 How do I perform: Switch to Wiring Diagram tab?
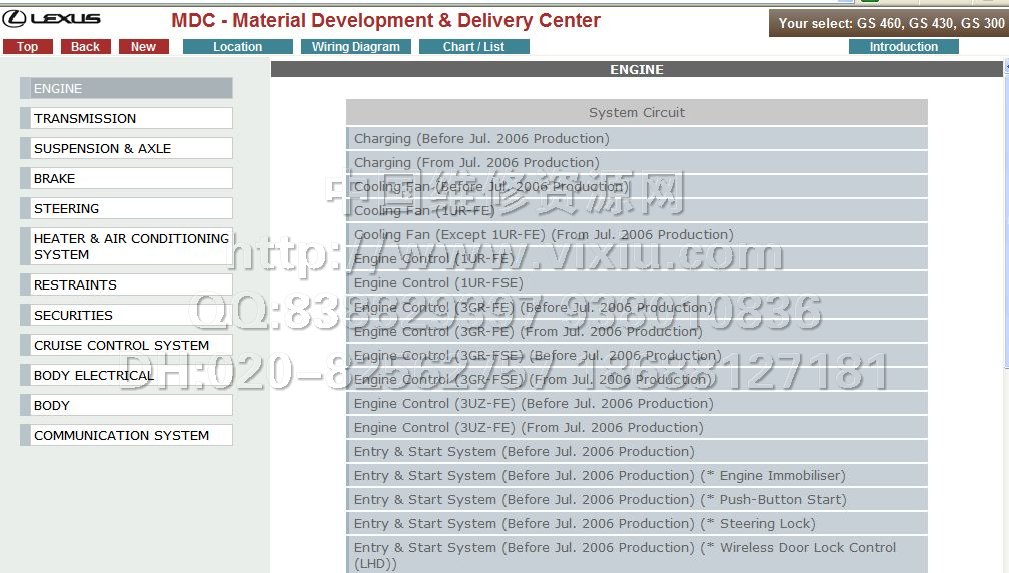(x=355, y=47)
